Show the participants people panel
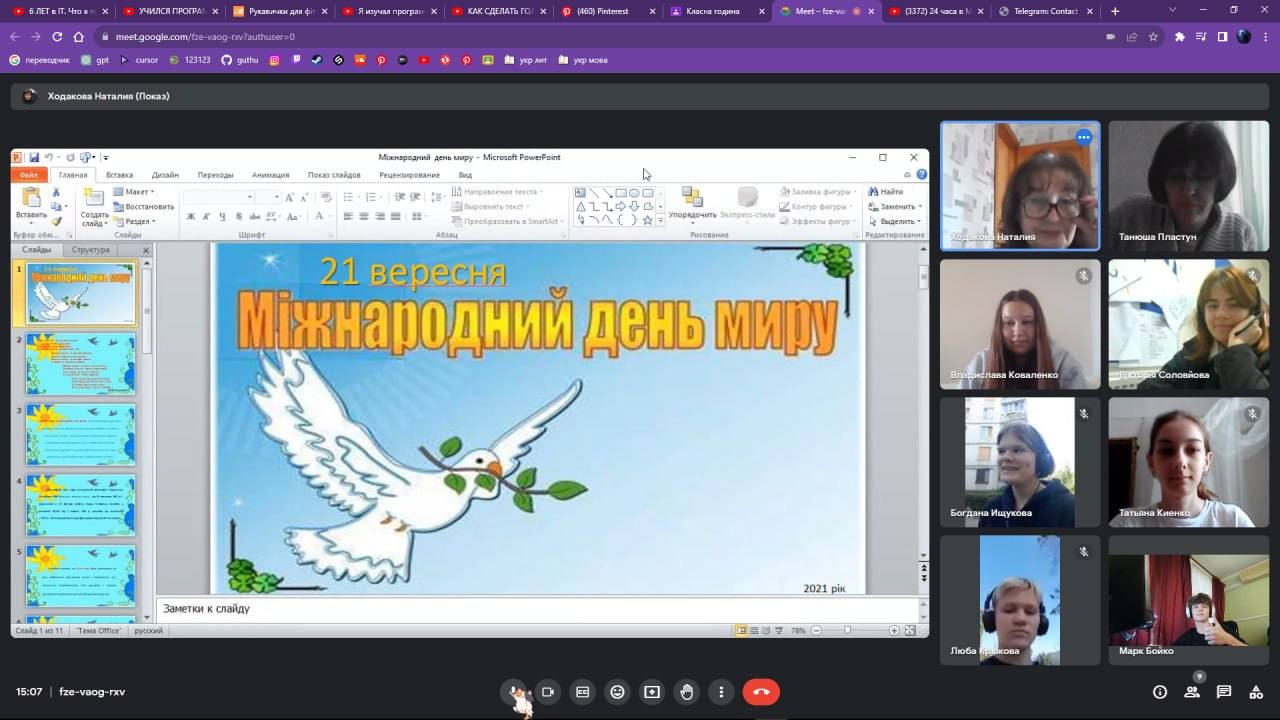 (x=1192, y=692)
